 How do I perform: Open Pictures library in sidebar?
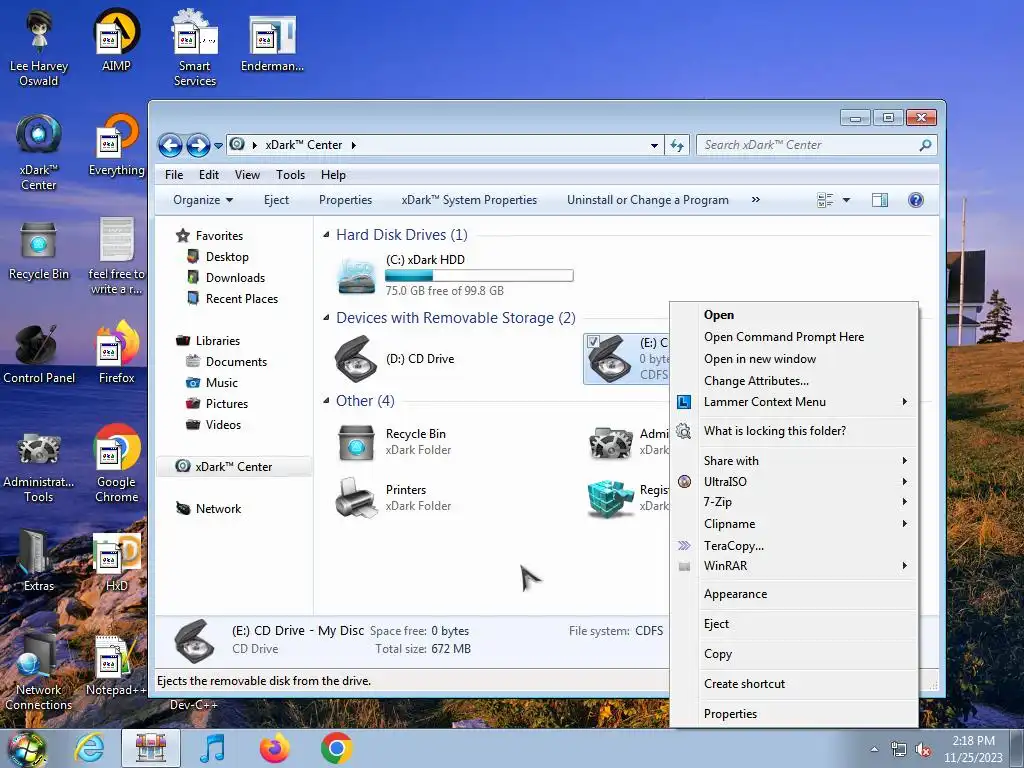[217, 404]
